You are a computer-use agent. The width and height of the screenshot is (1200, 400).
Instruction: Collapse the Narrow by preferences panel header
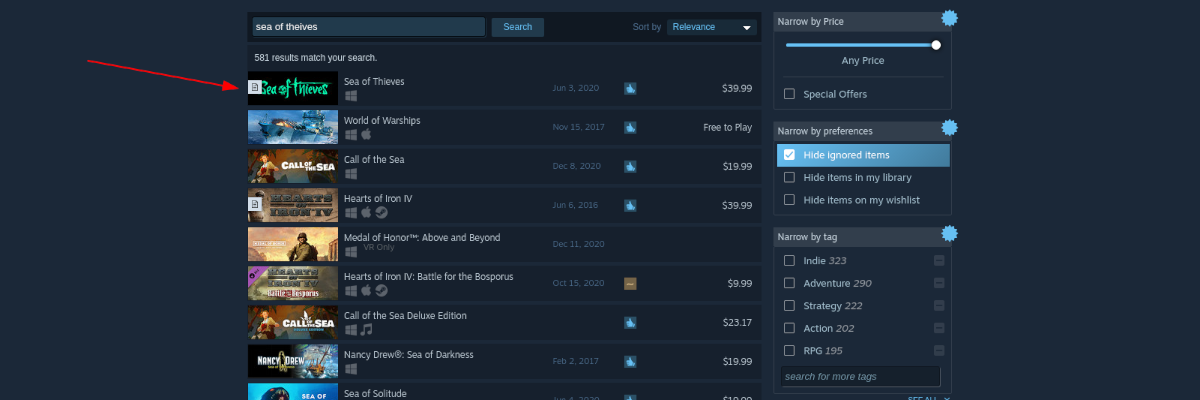(862, 131)
